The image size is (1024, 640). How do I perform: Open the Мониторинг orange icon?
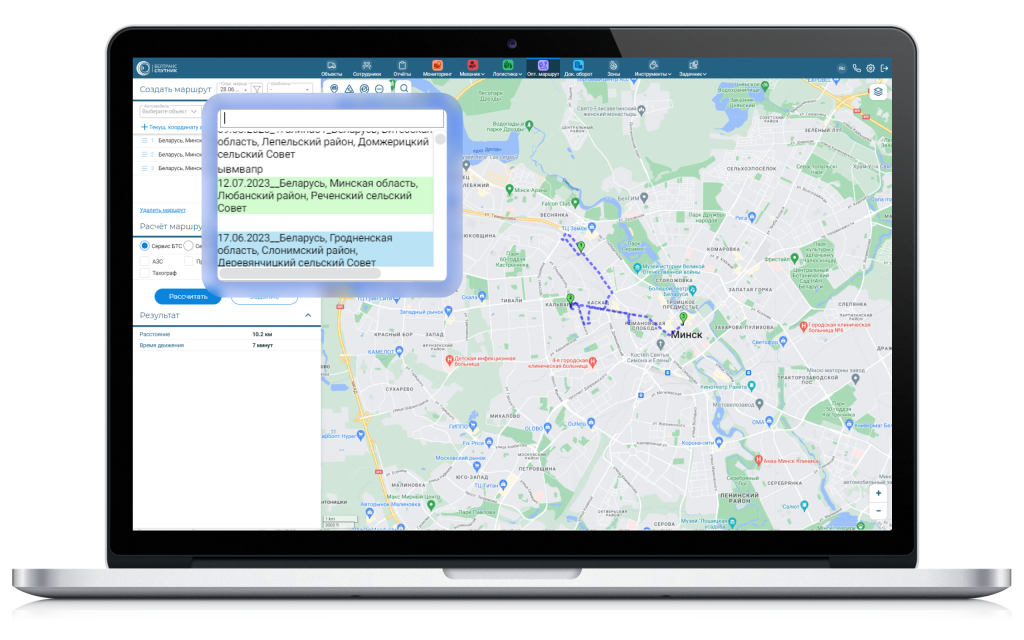[437, 66]
